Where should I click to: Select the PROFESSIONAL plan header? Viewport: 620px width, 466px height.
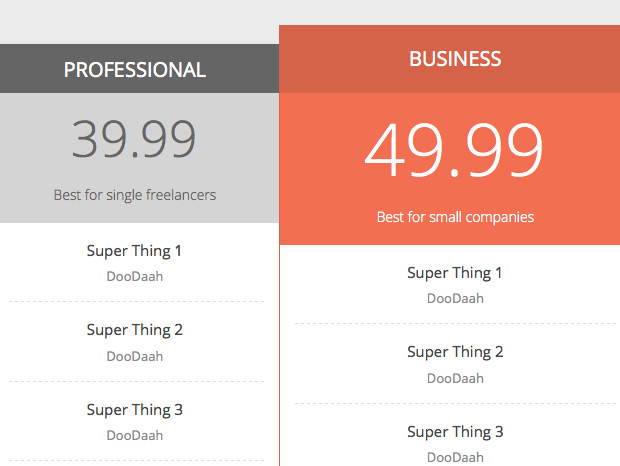135,70
